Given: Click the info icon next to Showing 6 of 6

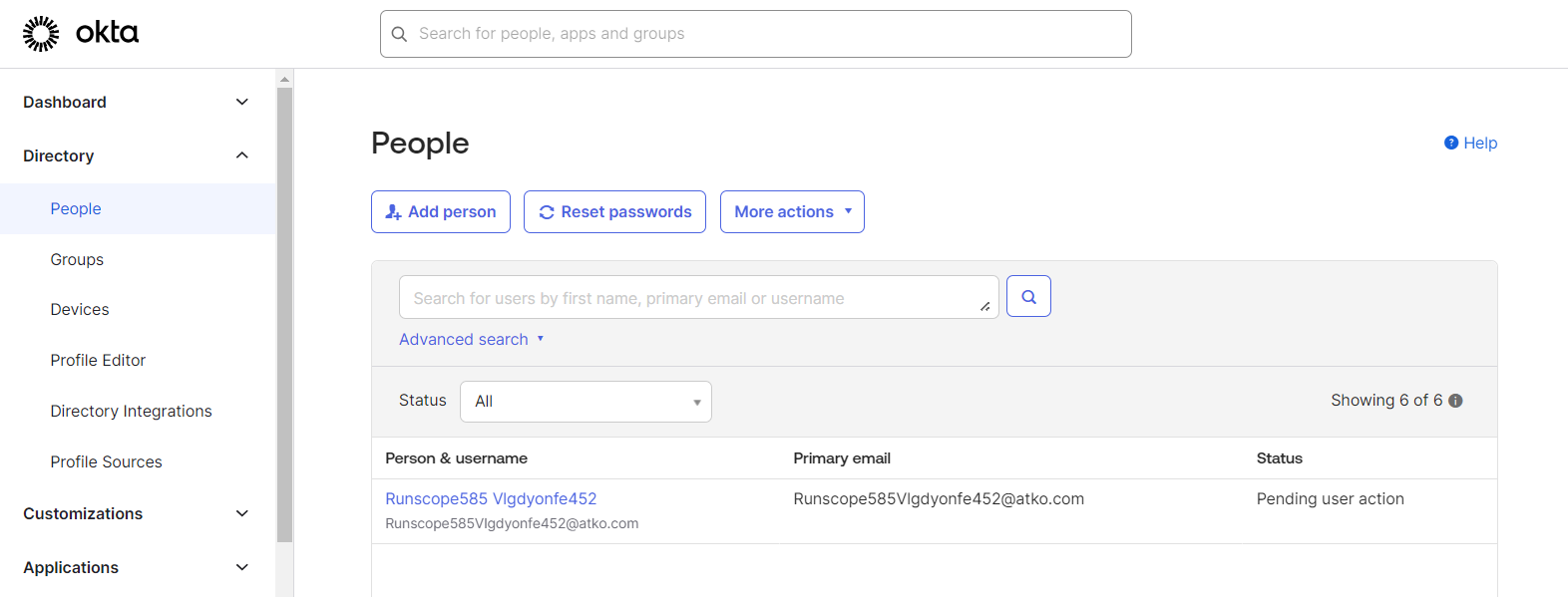Looking at the screenshot, I should tap(1455, 401).
